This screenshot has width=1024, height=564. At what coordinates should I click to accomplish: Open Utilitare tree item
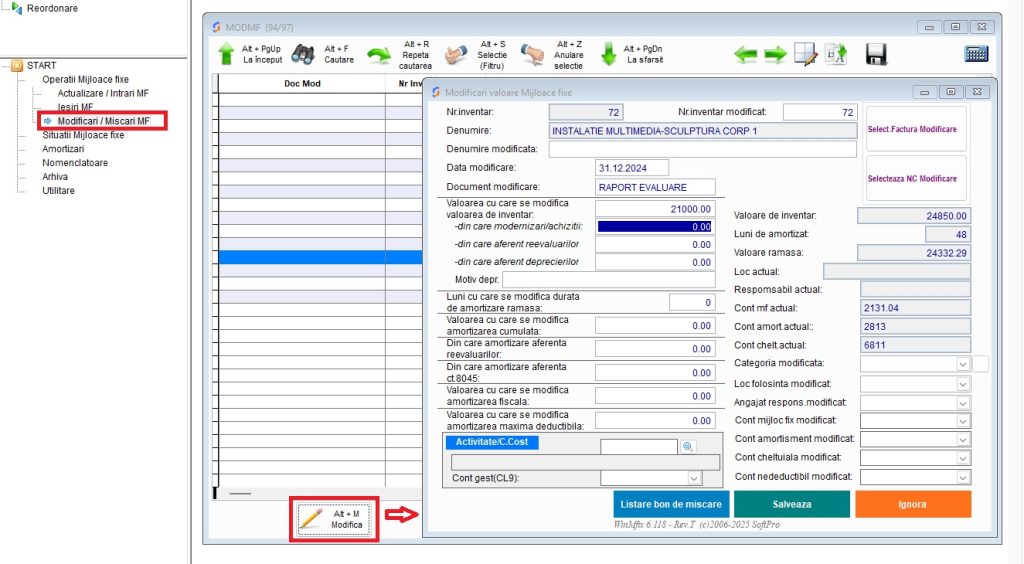tap(58, 191)
